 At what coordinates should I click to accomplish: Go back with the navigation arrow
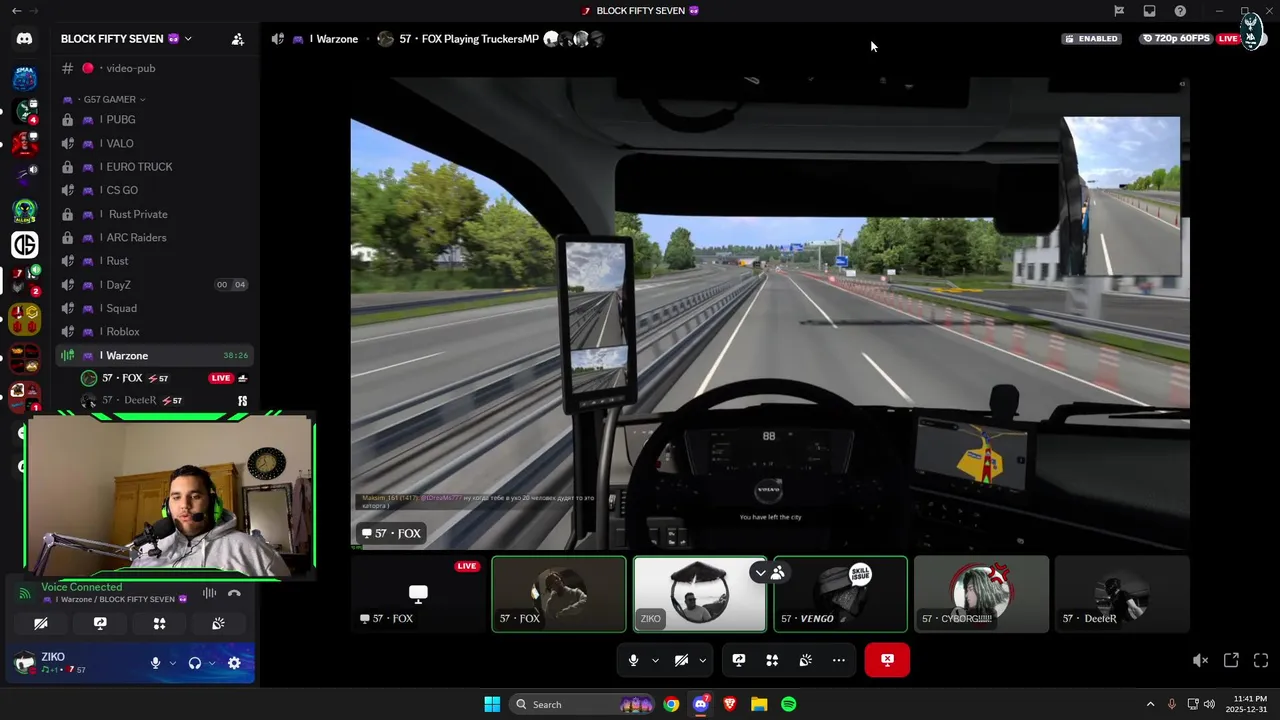[16, 11]
